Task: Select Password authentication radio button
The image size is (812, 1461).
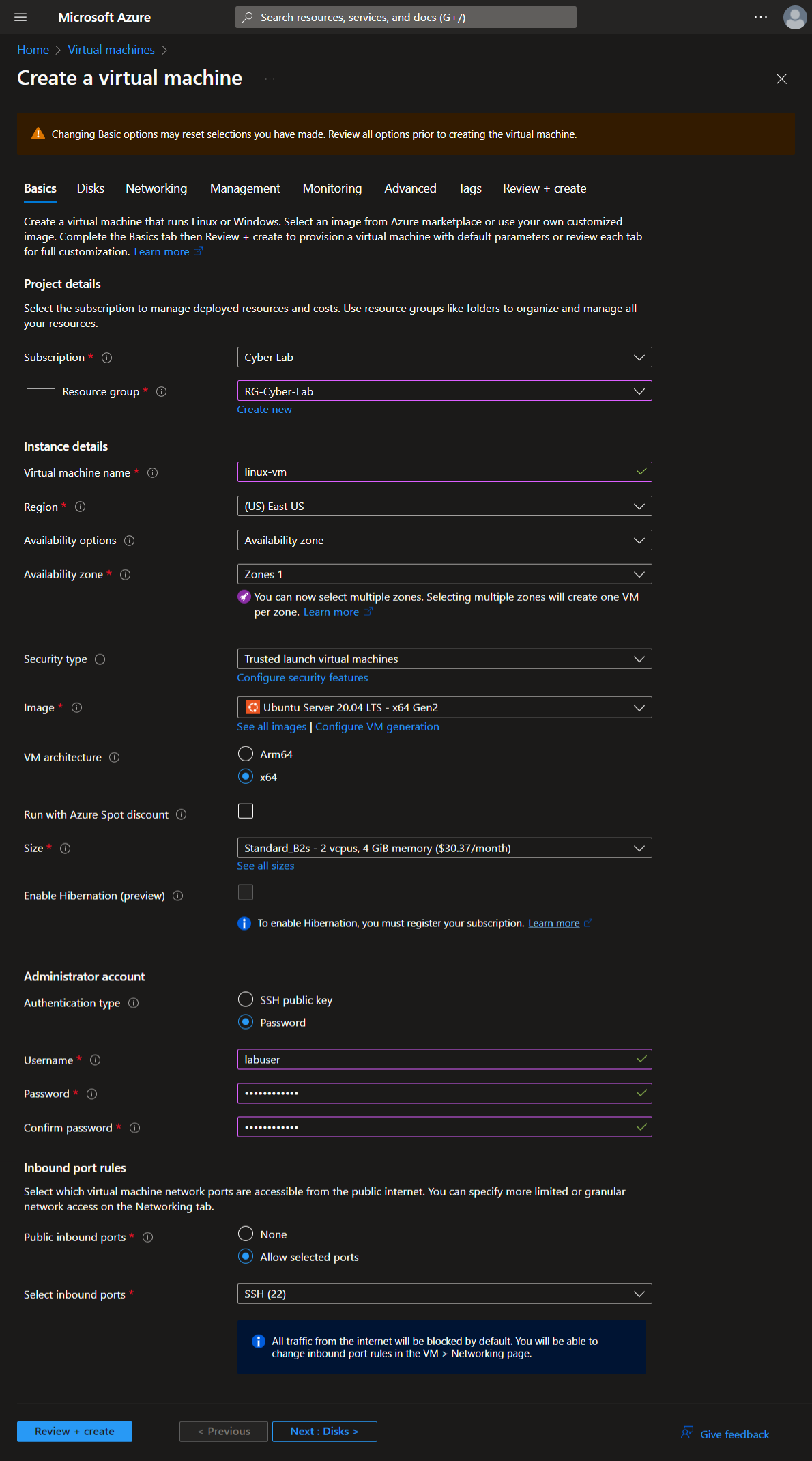Action: click(x=246, y=1022)
